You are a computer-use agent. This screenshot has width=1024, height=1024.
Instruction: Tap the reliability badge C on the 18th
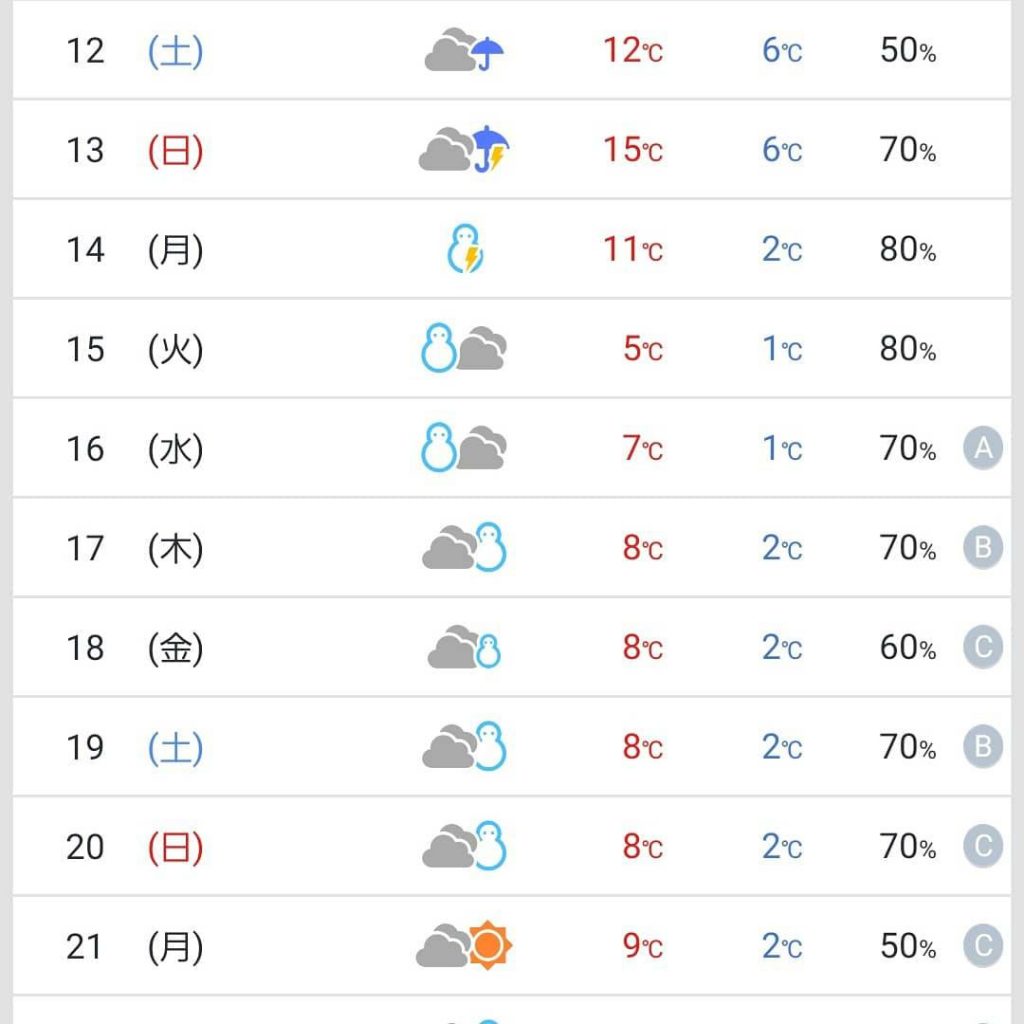(x=983, y=647)
